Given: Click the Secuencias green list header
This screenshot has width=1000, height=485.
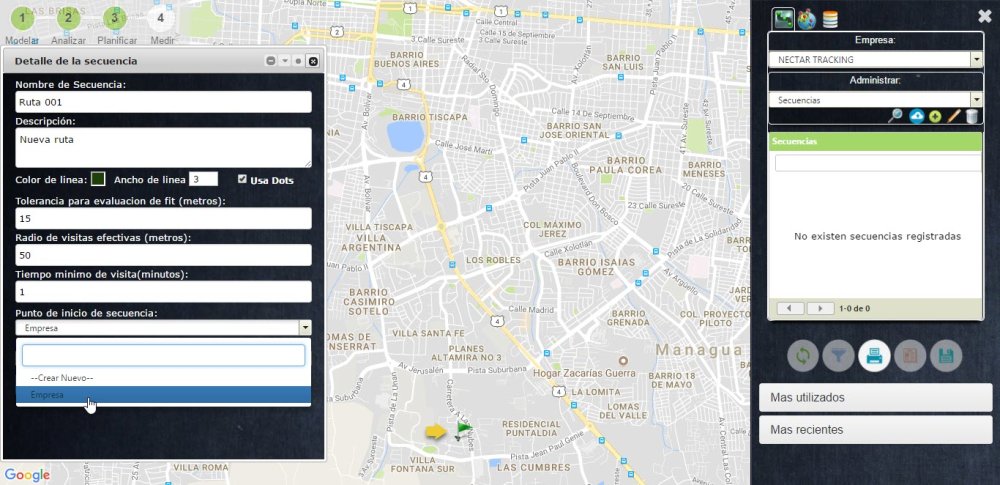Looking at the screenshot, I should coord(876,141).
